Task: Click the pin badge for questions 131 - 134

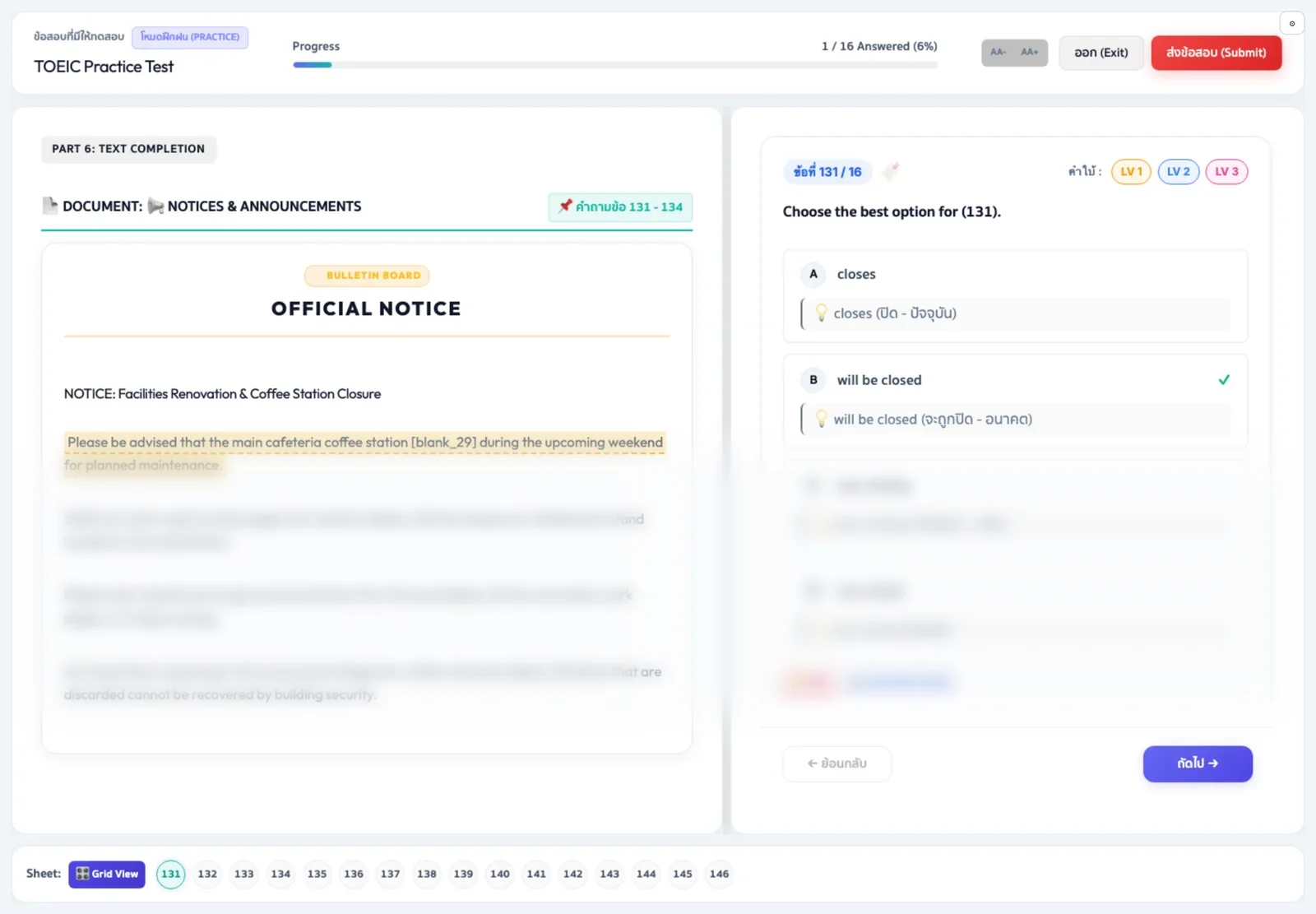Action: [x=620, y=207]
